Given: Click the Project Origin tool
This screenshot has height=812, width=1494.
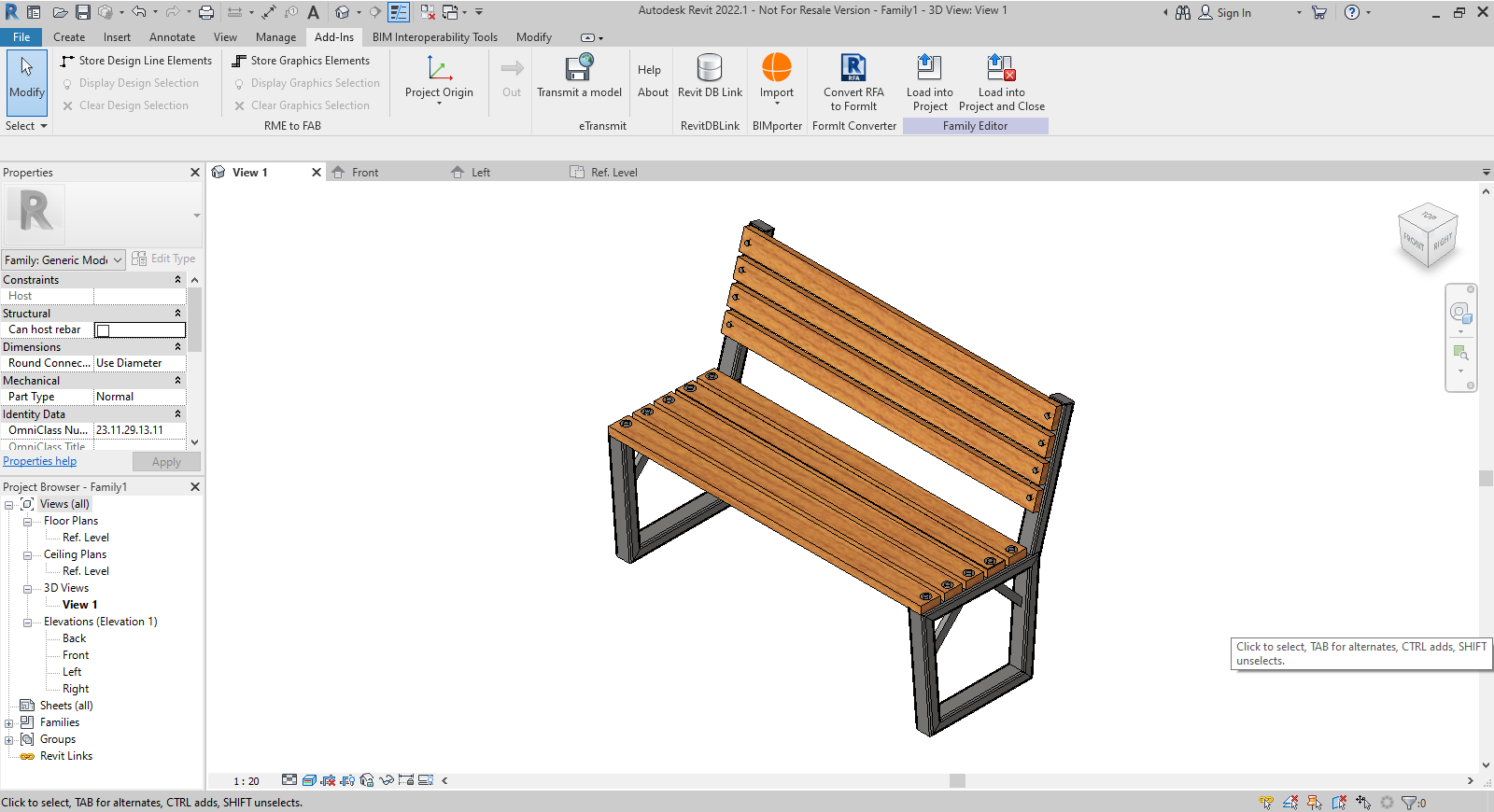Looking at the screenshot, I should (x=439, y=78).
